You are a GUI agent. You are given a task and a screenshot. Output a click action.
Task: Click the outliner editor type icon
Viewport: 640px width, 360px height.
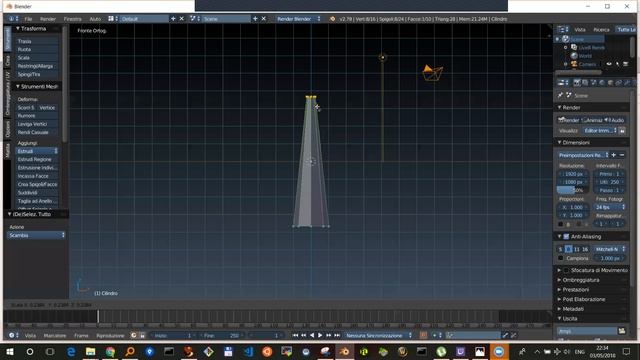coord(563,29)
